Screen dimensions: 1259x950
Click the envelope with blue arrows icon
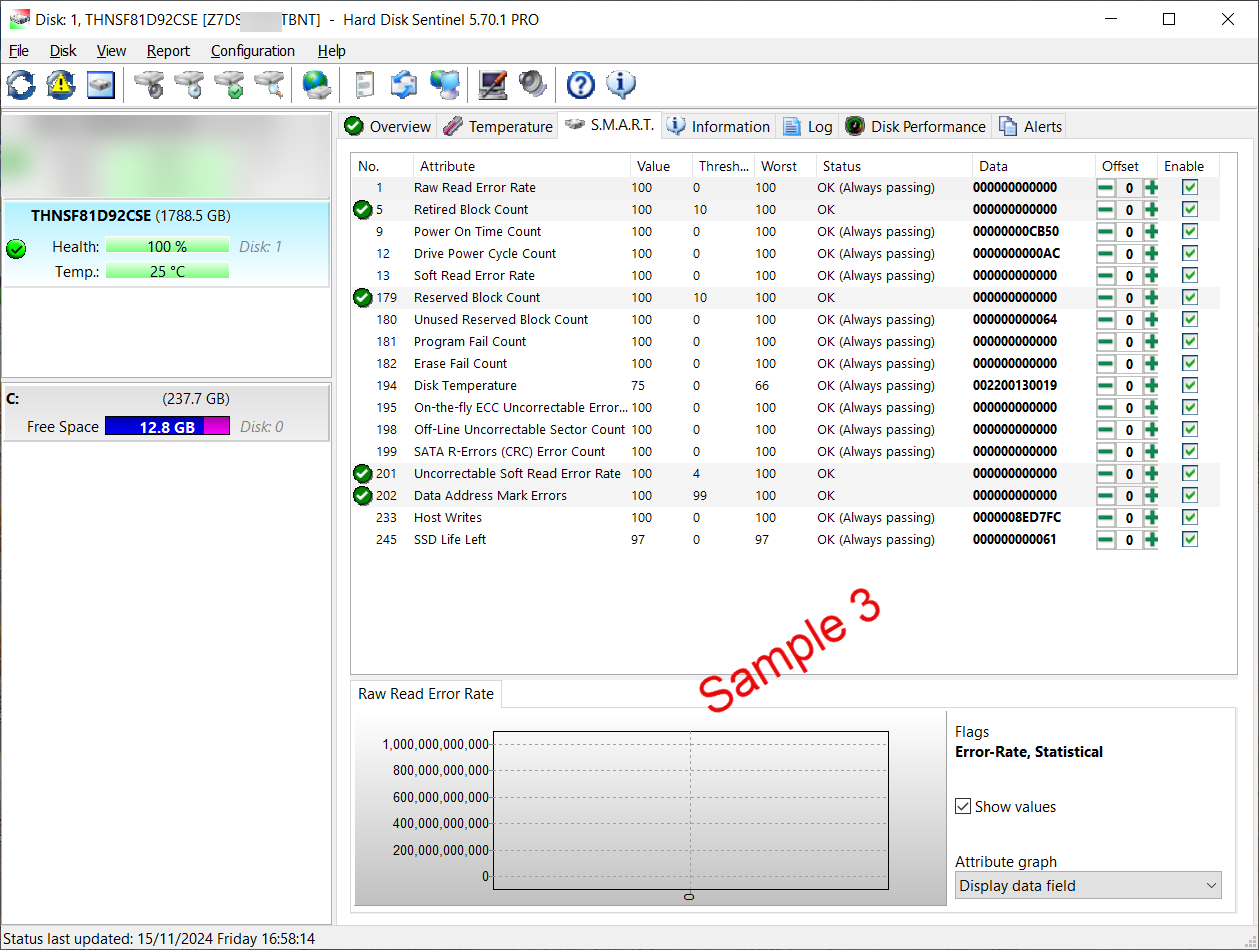[404, 85]
